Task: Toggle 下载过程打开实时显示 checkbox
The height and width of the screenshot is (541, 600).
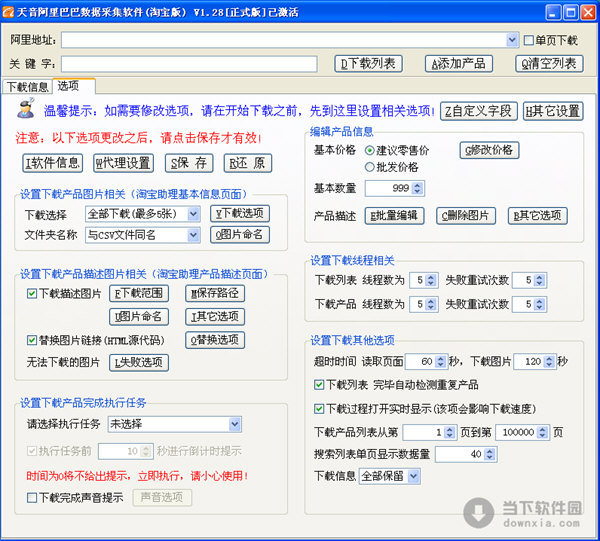Action: (x=319, y=409)
